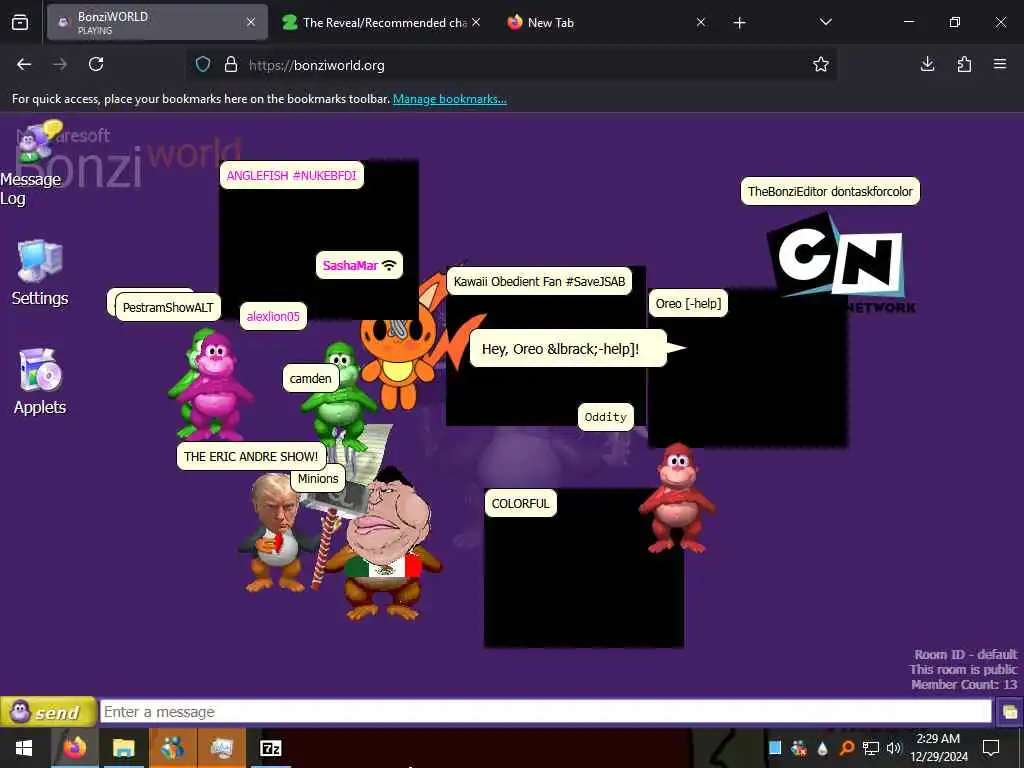
Task: Close the New Tab tab
Action: click(701, 22)
